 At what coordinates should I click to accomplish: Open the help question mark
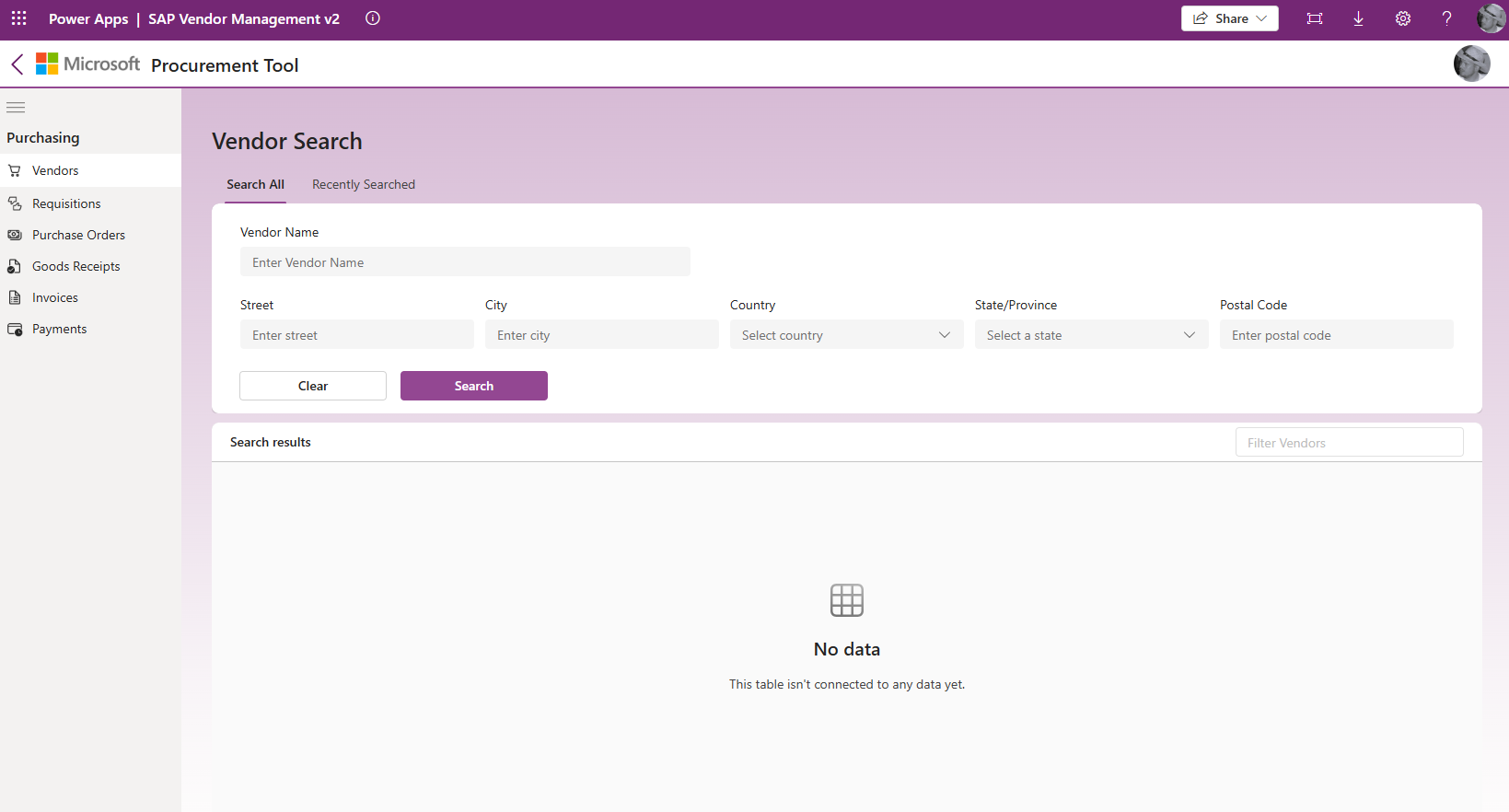tap(1447, 18)
